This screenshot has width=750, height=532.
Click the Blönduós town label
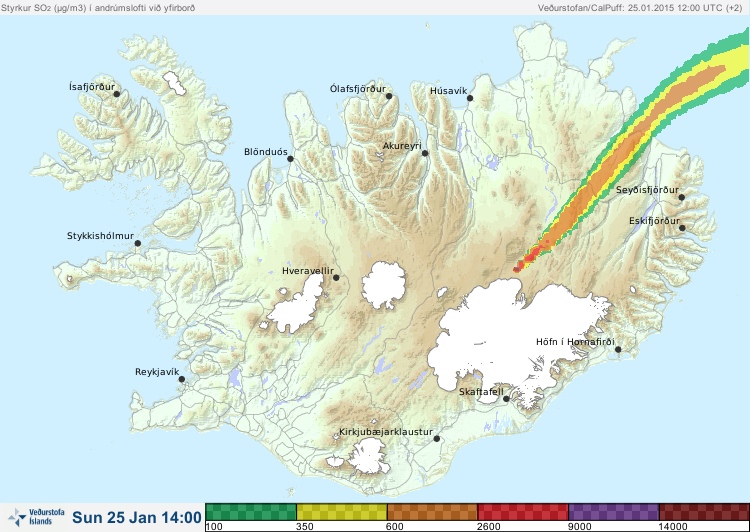266,152
